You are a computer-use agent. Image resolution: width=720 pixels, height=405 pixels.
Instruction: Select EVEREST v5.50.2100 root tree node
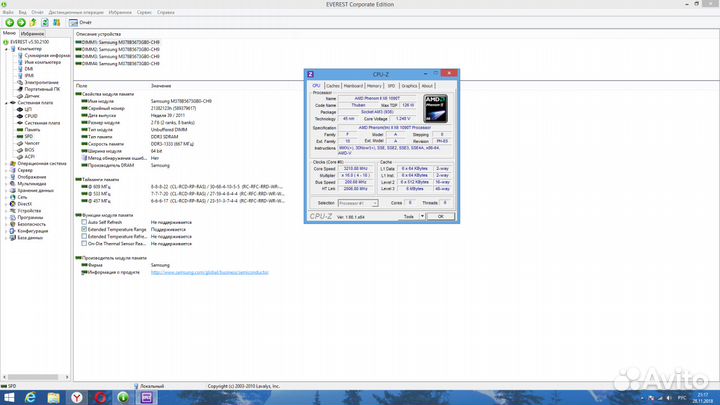29,42
